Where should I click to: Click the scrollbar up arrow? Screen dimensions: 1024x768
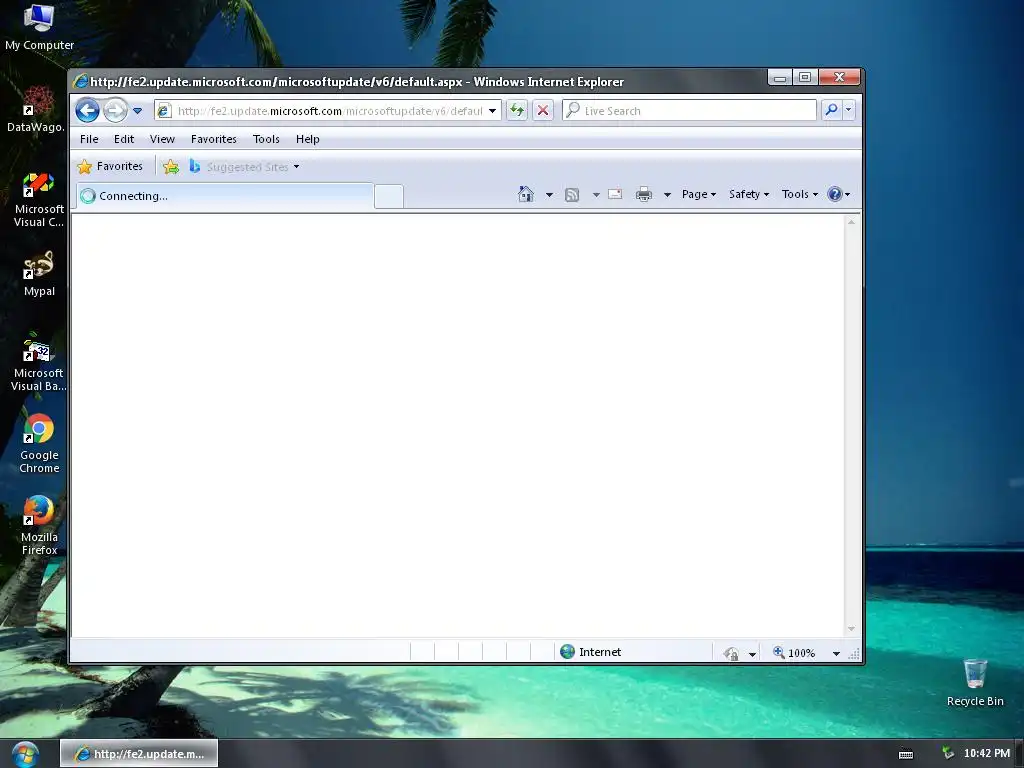pos(851,223)
